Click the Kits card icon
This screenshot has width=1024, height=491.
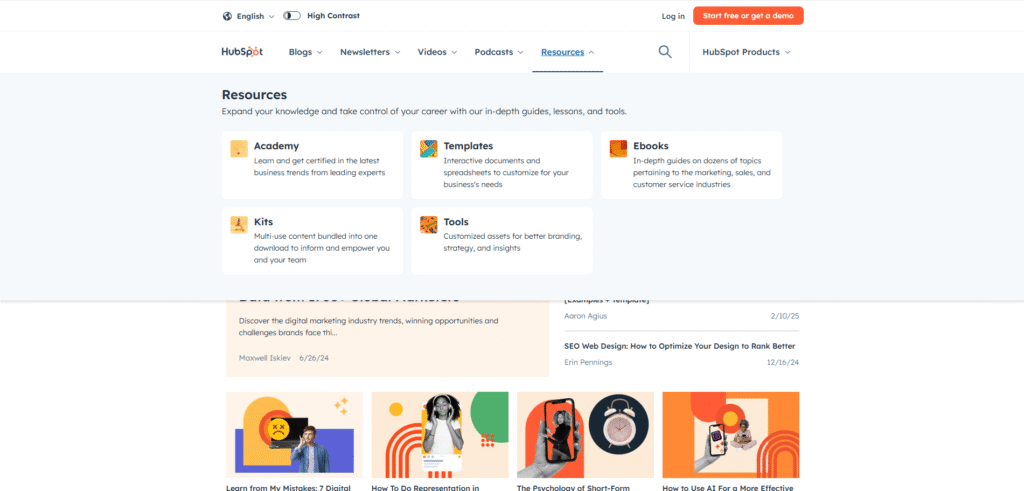239,225
